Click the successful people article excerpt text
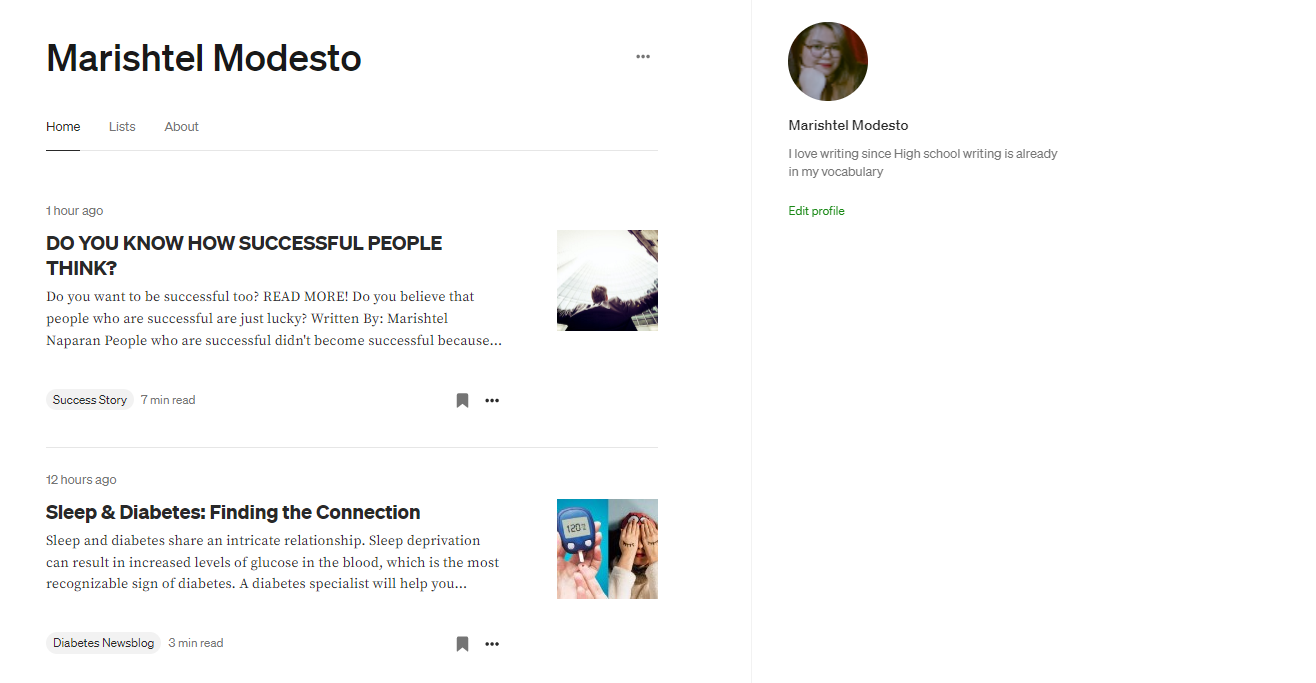The height and width of the screenshot is (683, 1316). point(273,318)
